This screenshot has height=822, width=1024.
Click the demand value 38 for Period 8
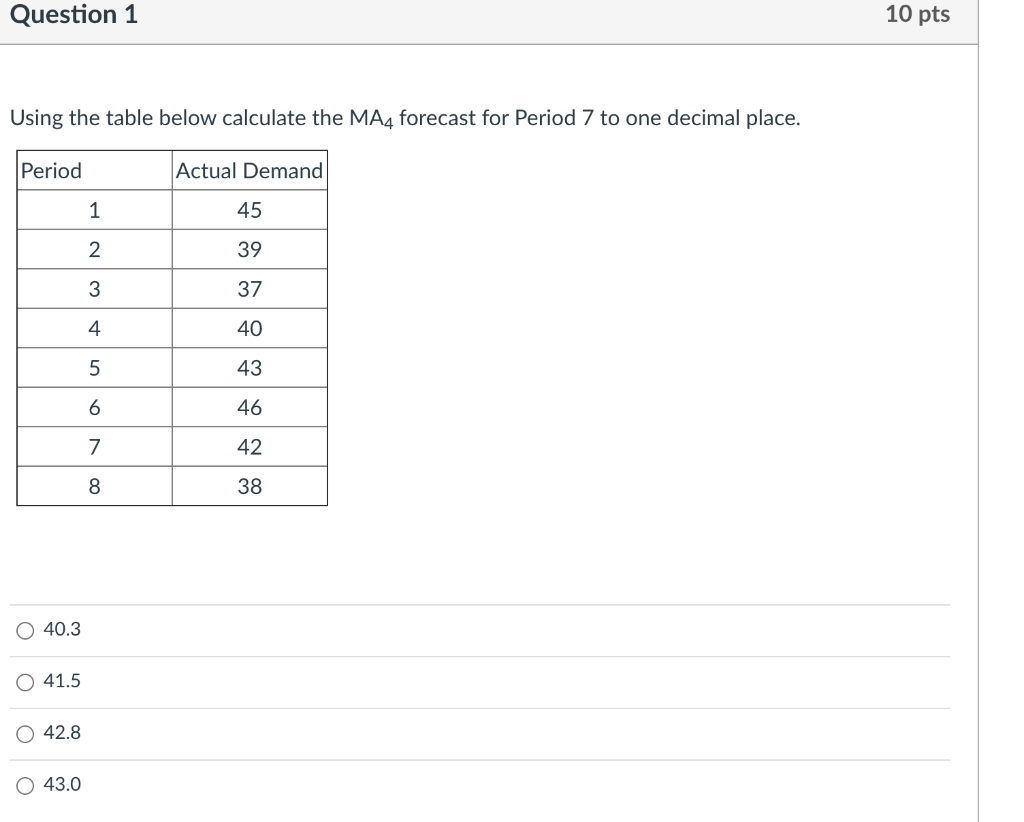point(249,486)
